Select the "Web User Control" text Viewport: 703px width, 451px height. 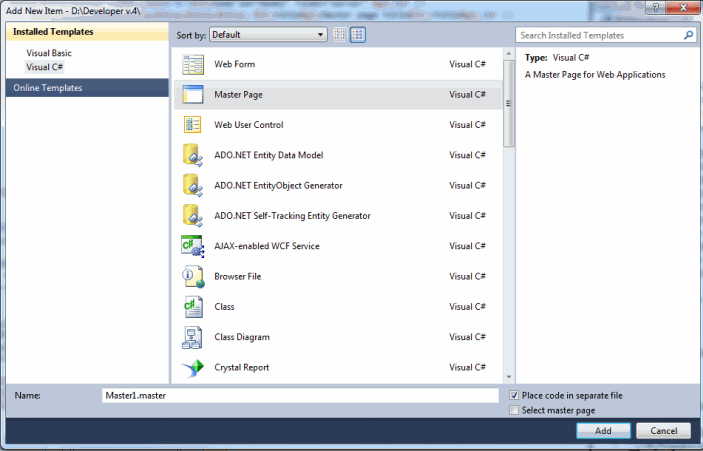249,125
